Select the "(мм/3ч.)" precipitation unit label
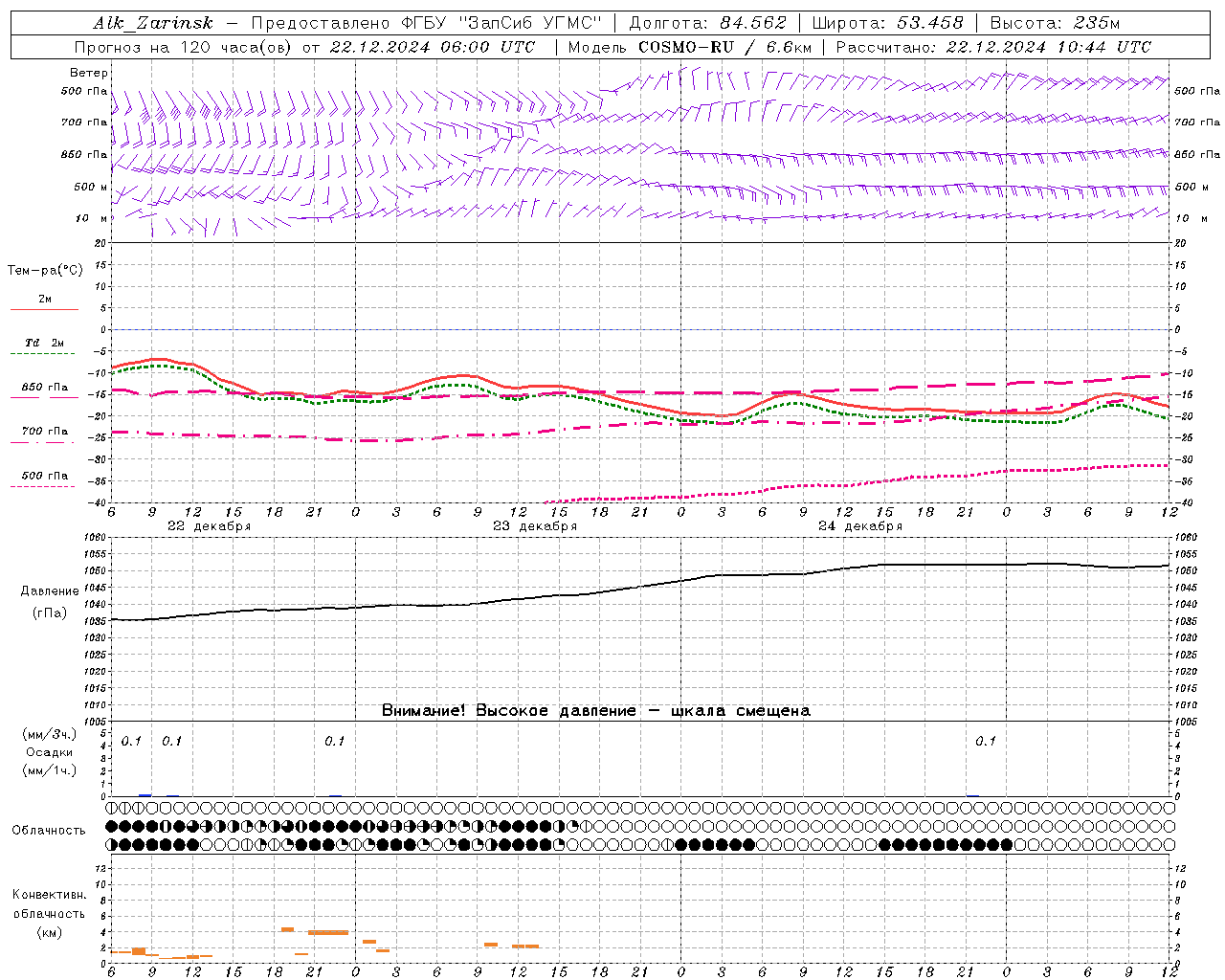 click(50, 734)
